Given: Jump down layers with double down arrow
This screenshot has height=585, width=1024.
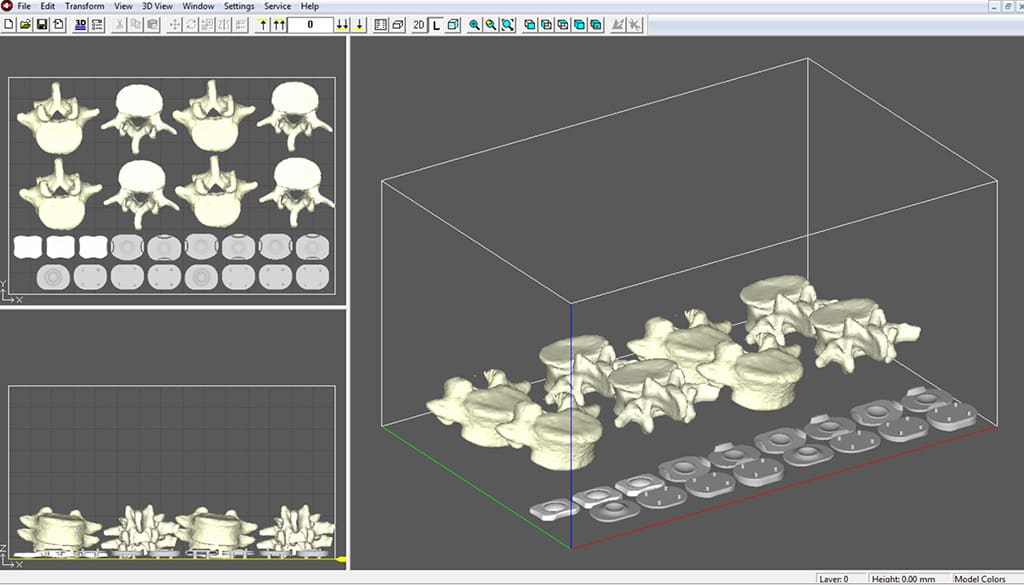Looking at the screenshot, I should point(343,24).
